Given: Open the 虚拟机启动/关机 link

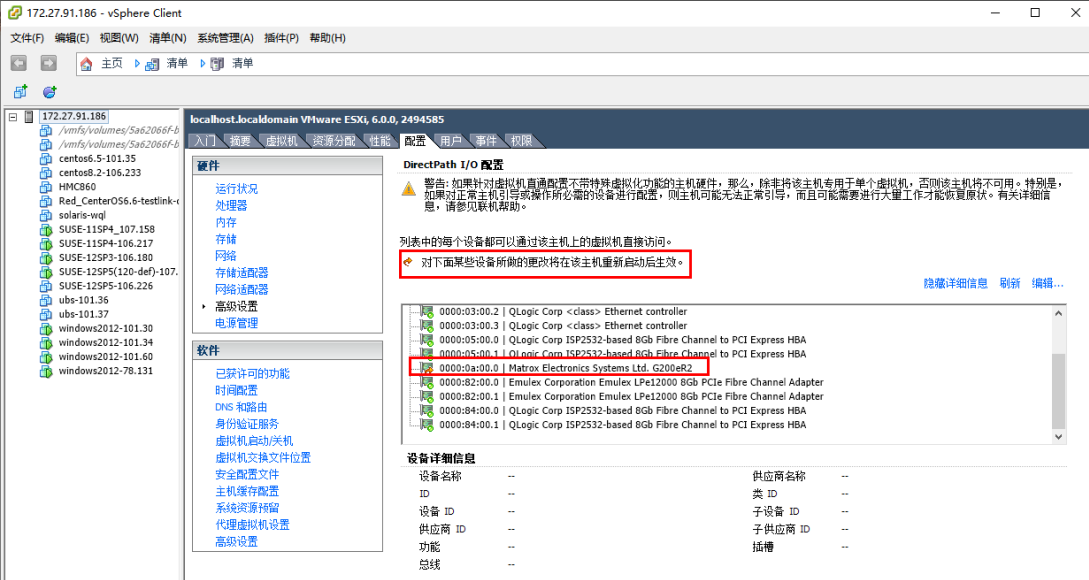Looking at the screenshot, I should pyautogui.click(x=254, y=441).
